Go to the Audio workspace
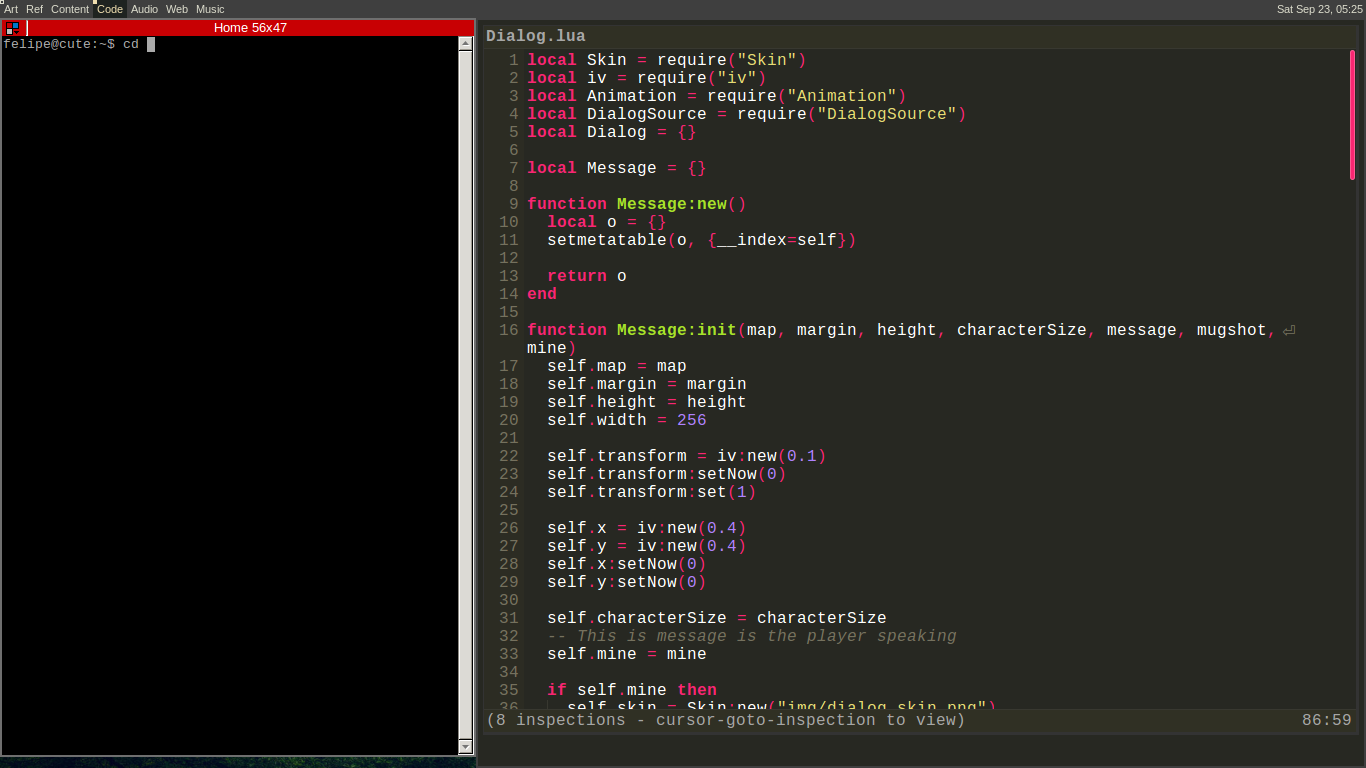The width and height of the screenshot is (1366, 768). pos(144,9)
